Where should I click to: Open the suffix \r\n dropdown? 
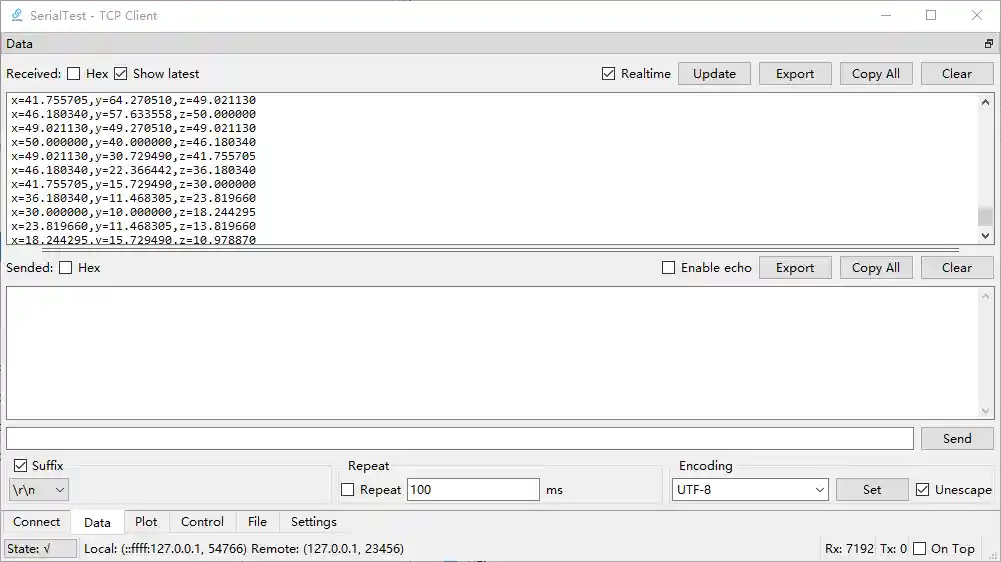(x=39, y=490)
